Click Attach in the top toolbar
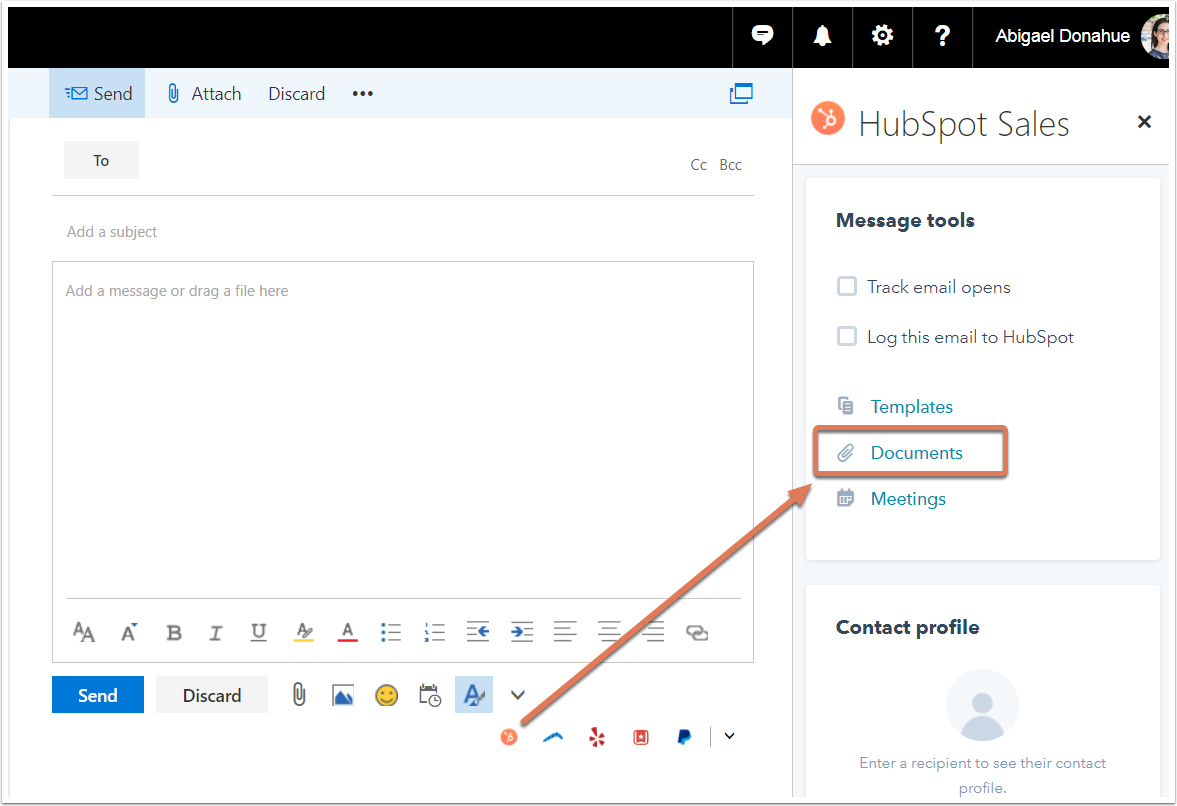The height and width of the screenshot is (806, 1177). pos(204,94)
